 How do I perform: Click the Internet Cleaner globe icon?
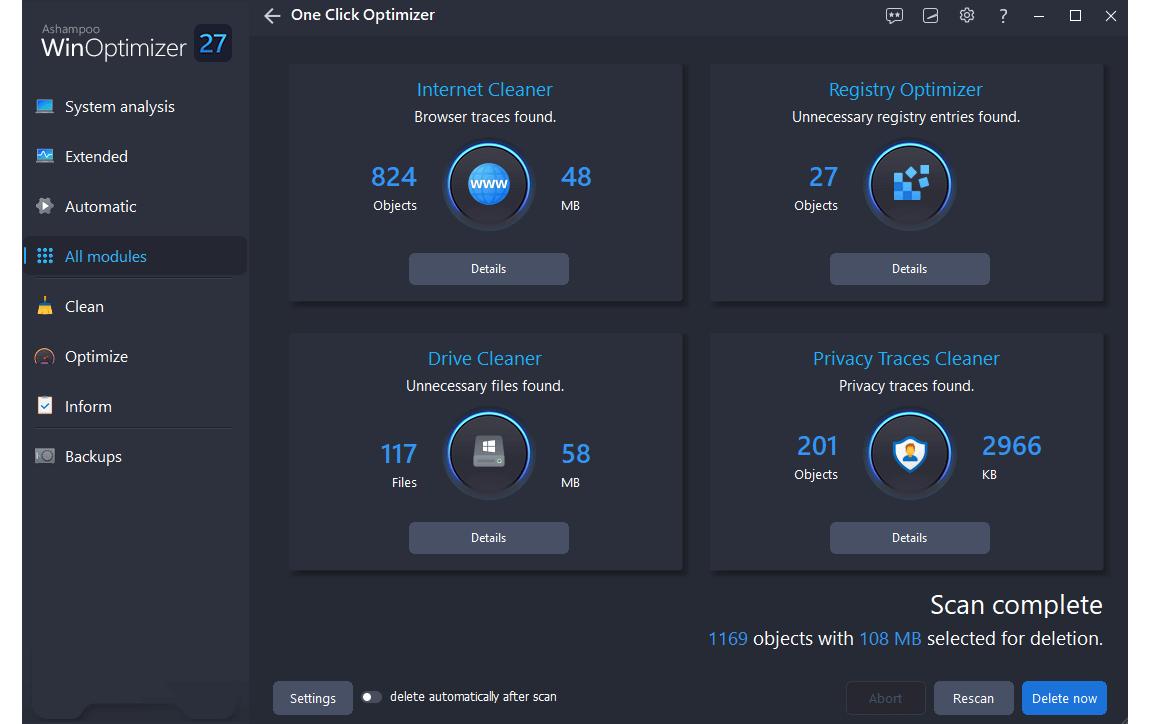pyautogui.click(x=489, y=185)
